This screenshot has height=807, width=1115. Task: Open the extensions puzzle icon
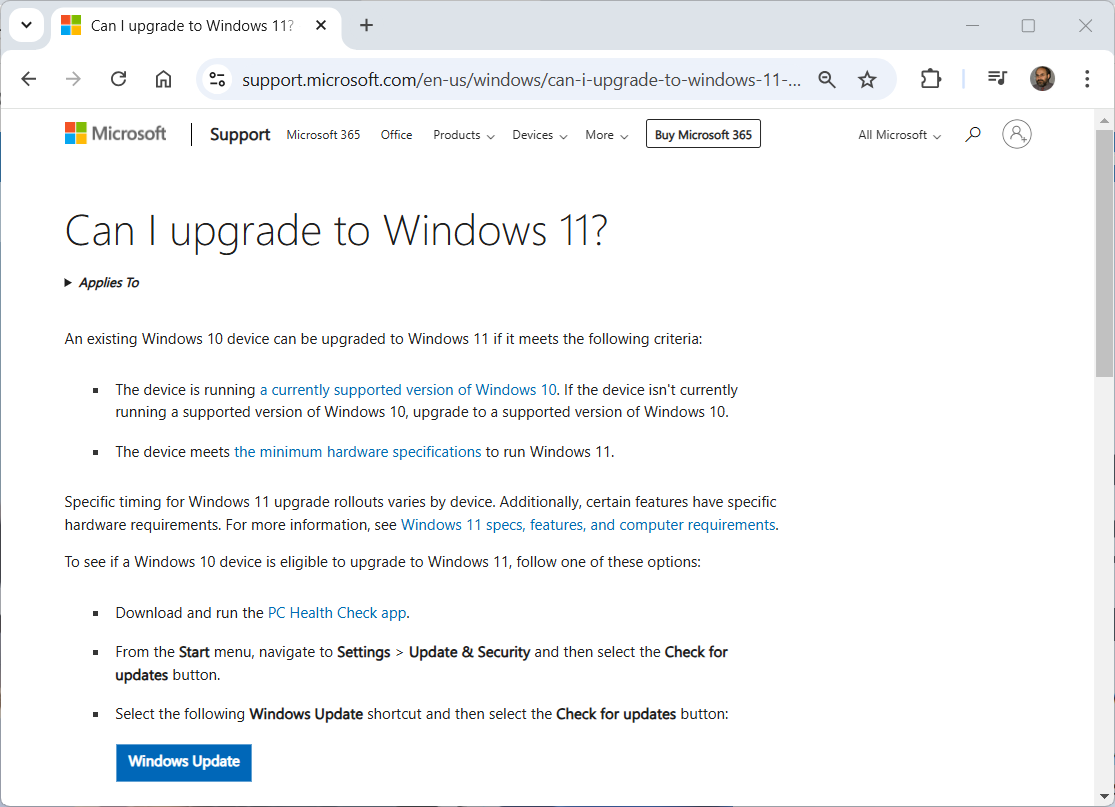click(x=930, y=79)
